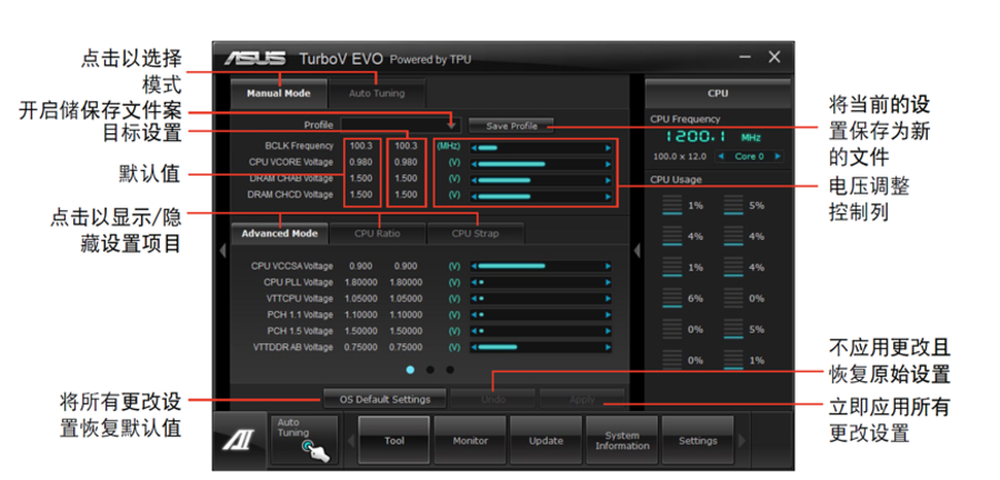Image resolution: width=1000 pixels, height=480 pixels.
Task: Restore OS Default Settings
Action: pyautogui.click(x=385, y=400)
